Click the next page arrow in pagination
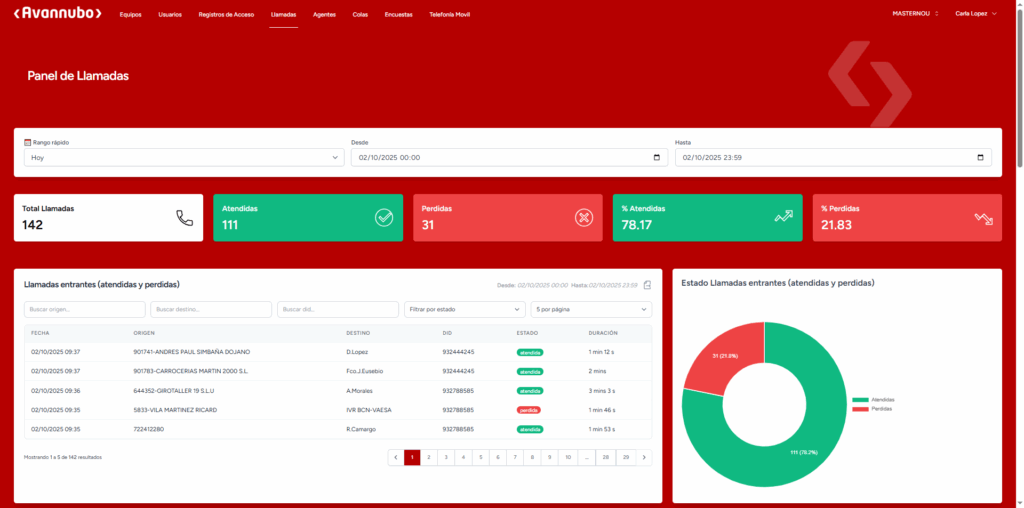Screen dimensions: 1024x508 [644, 457]
